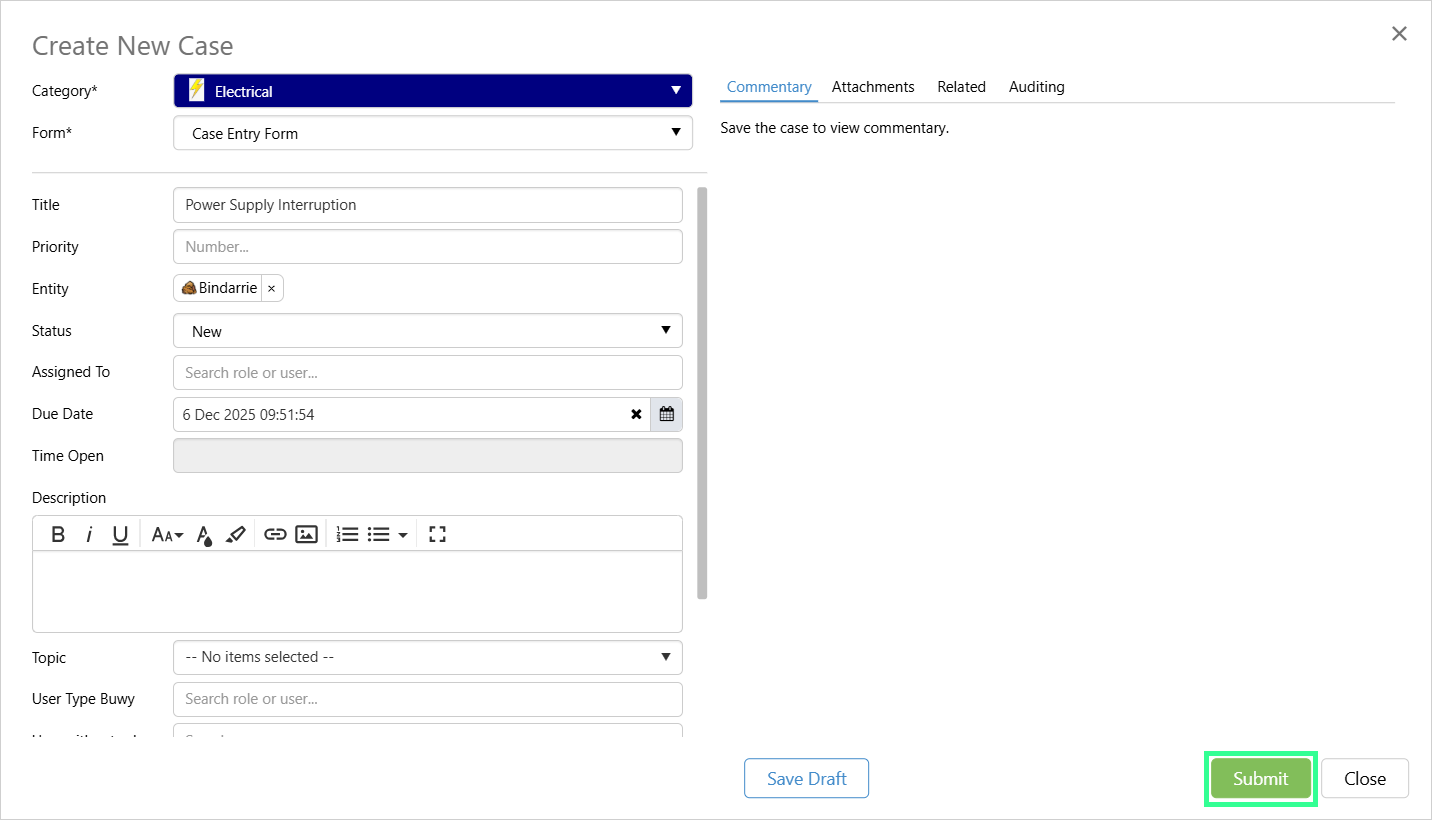Toggle italic formatting in Description toolbar
Viewport: 1432px width, 820px height.
click(x=89, y=534)
